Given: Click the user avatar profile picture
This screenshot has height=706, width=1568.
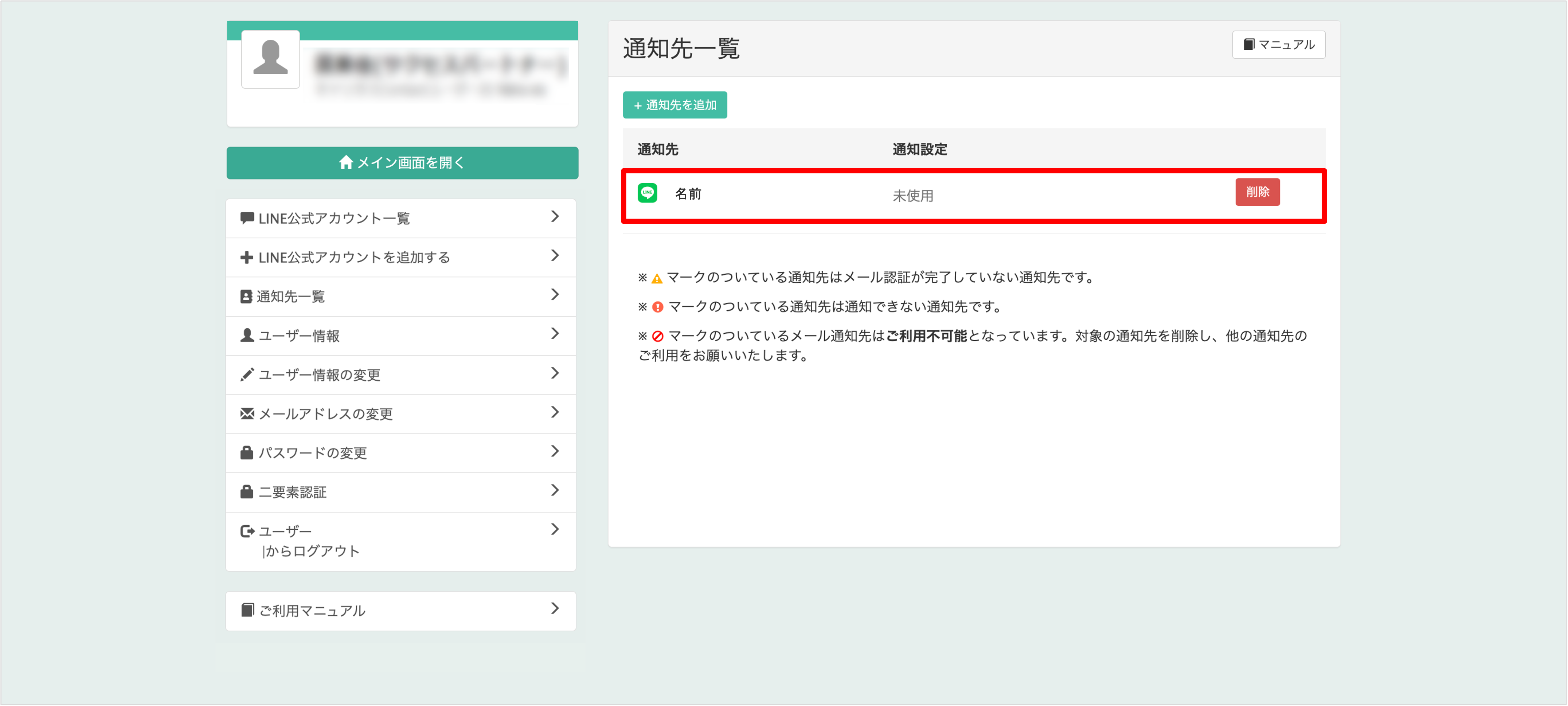Looking at the screenshot, I should 270,59.
